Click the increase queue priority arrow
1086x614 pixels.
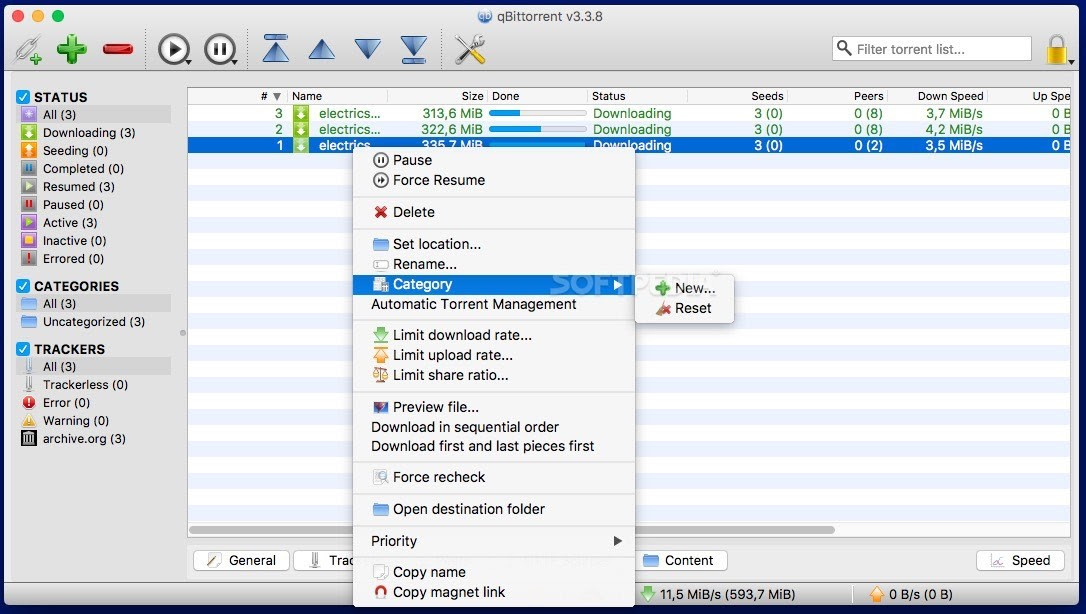point(321,49)
